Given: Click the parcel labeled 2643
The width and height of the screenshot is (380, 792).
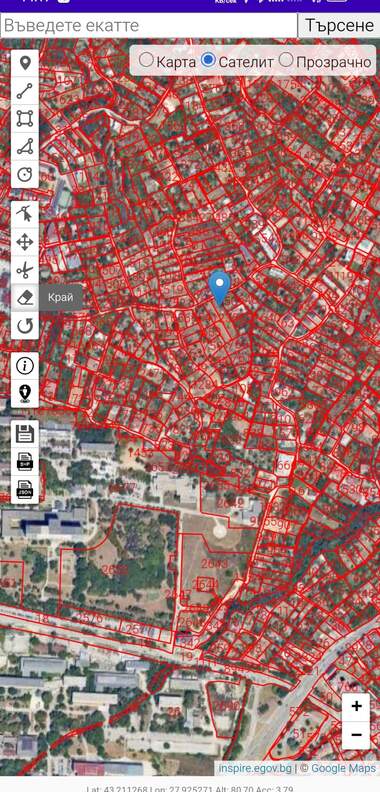Looking at the screenshot, I should 214,564.
